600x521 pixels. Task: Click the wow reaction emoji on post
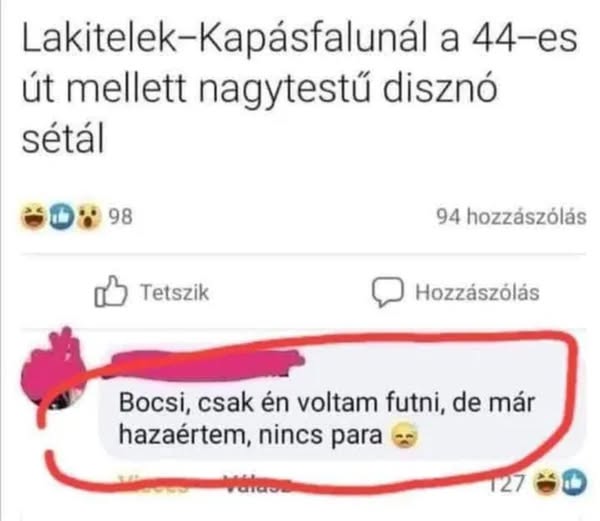coord(89,217)
